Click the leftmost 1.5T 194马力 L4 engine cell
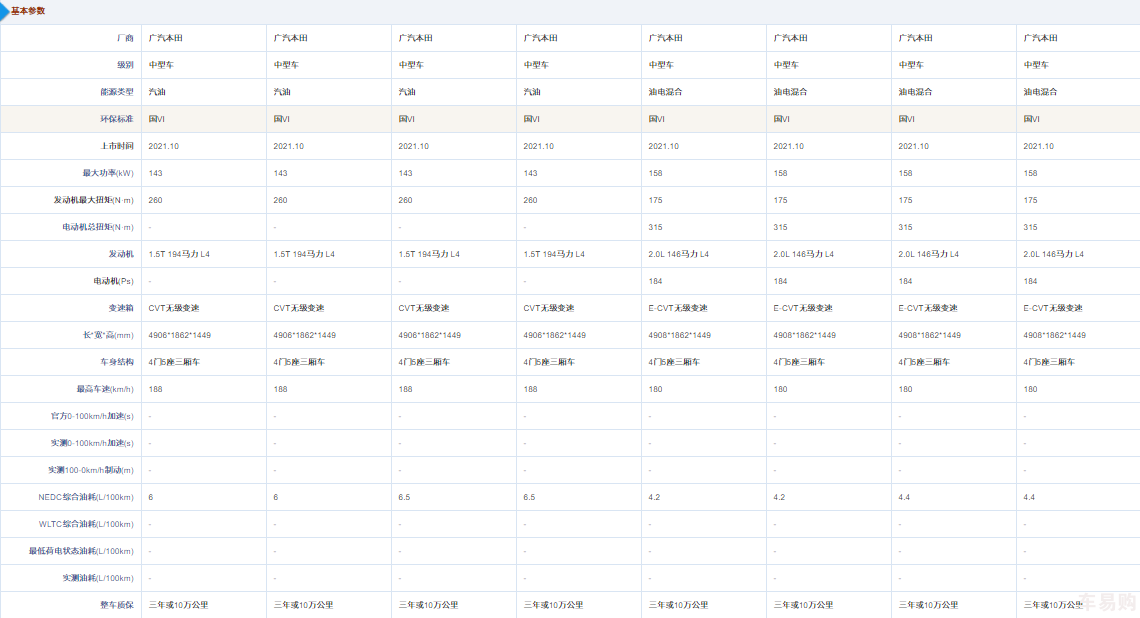The height and width of the screenshot is (618, 1140). click(179, 254)
